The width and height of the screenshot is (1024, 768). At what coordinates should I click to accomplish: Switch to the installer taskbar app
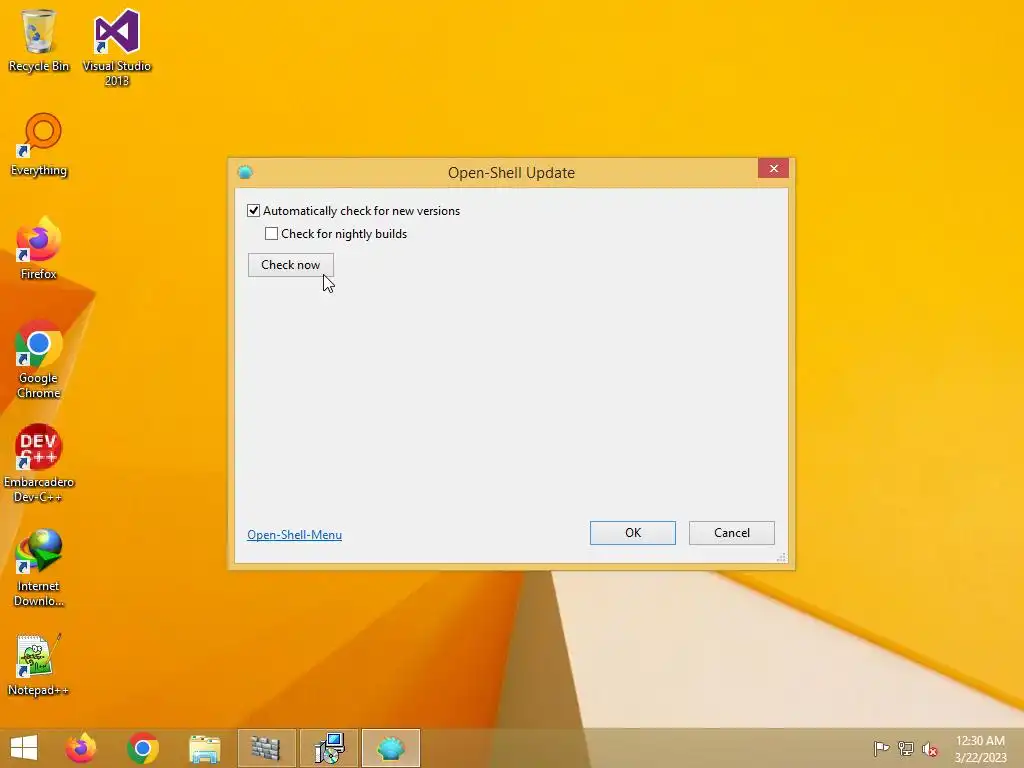coord(328,748)
